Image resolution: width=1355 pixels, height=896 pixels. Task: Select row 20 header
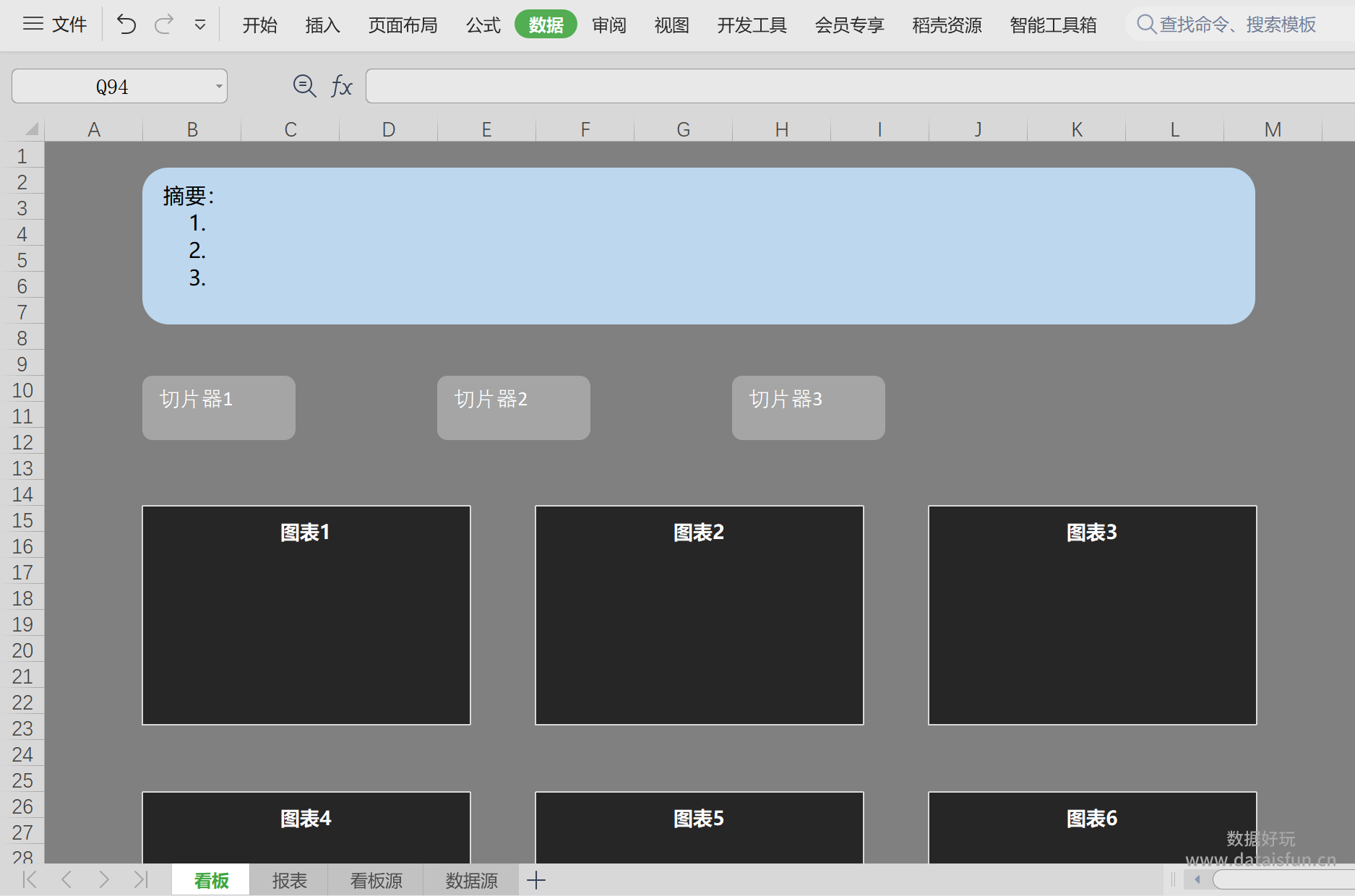click(22, 650)
